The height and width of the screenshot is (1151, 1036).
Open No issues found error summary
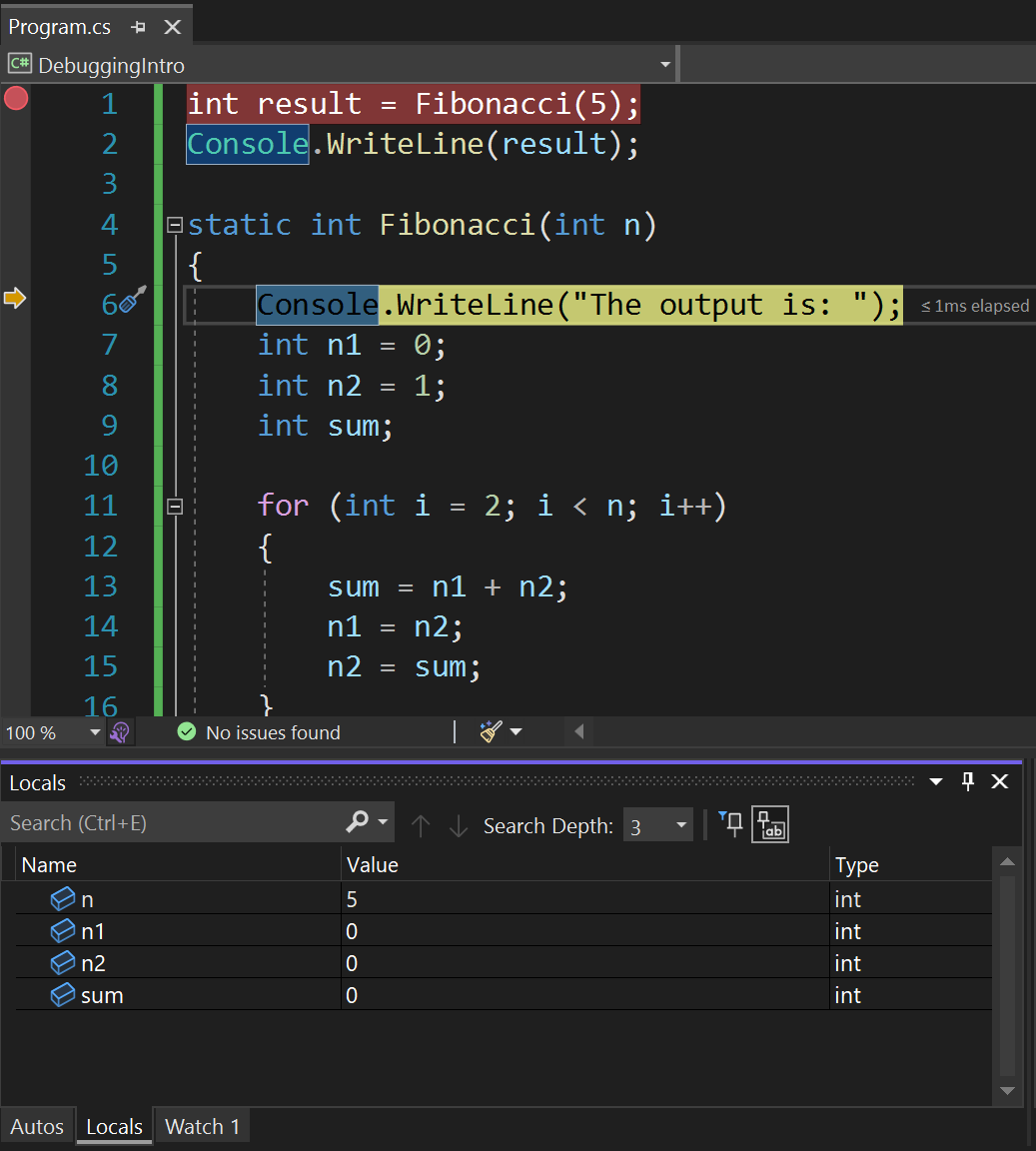(273, 732)
